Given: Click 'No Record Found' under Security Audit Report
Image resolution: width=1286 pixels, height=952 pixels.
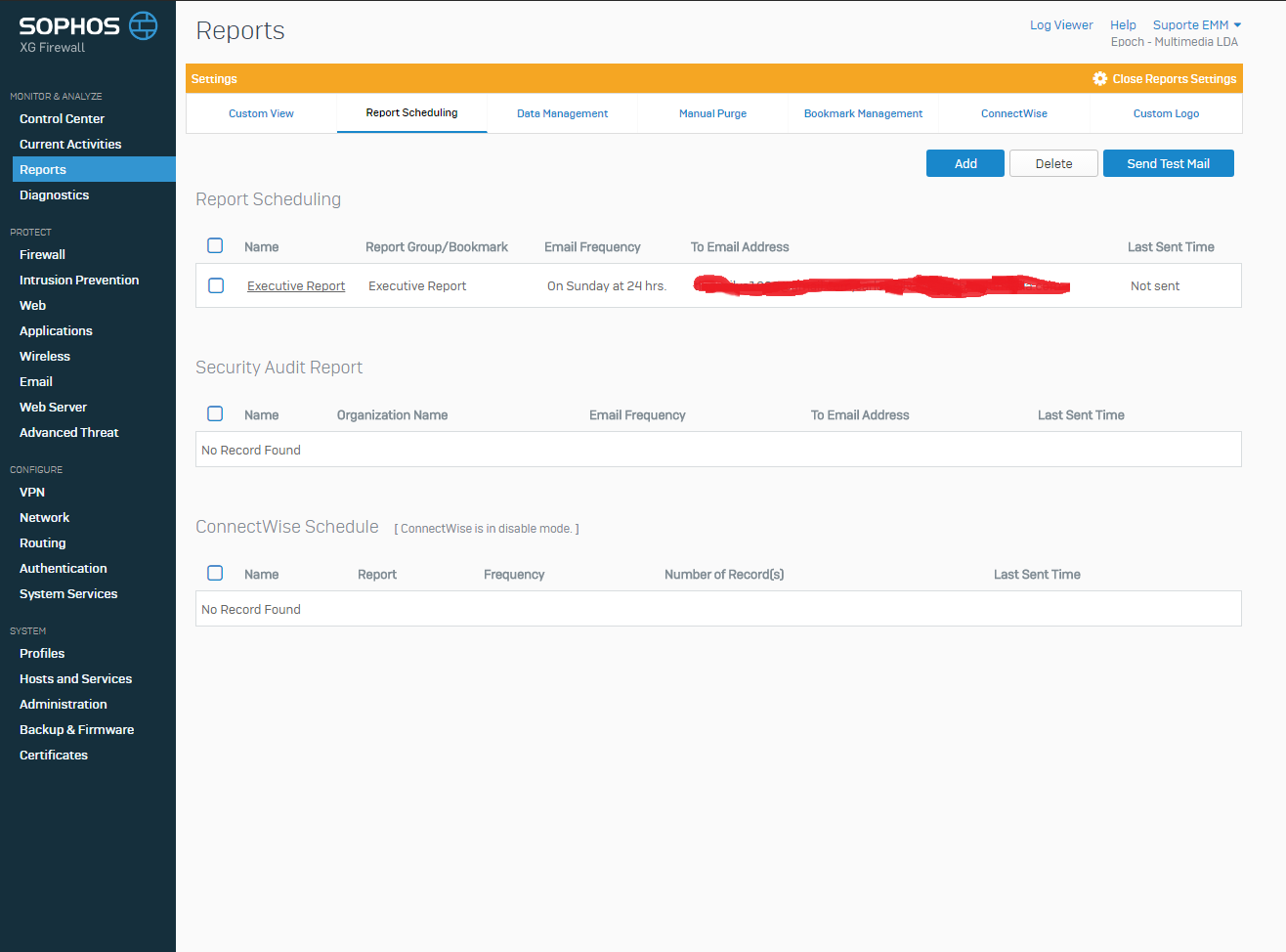Looking at the screenshot, I should (251, 450).
